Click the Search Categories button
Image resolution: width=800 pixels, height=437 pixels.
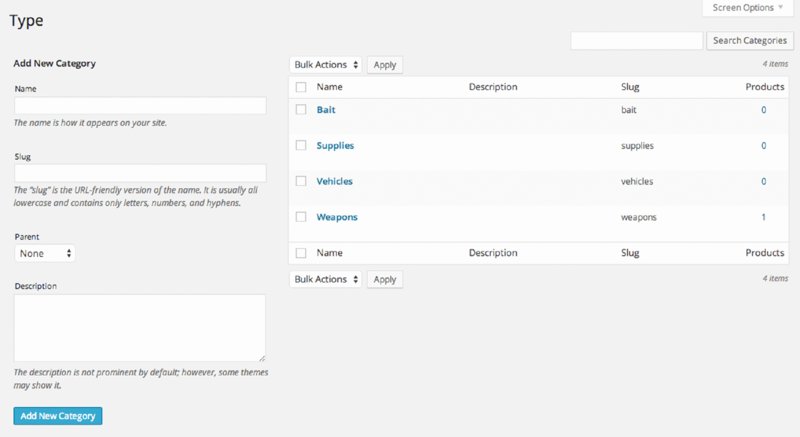pos(749,41)
